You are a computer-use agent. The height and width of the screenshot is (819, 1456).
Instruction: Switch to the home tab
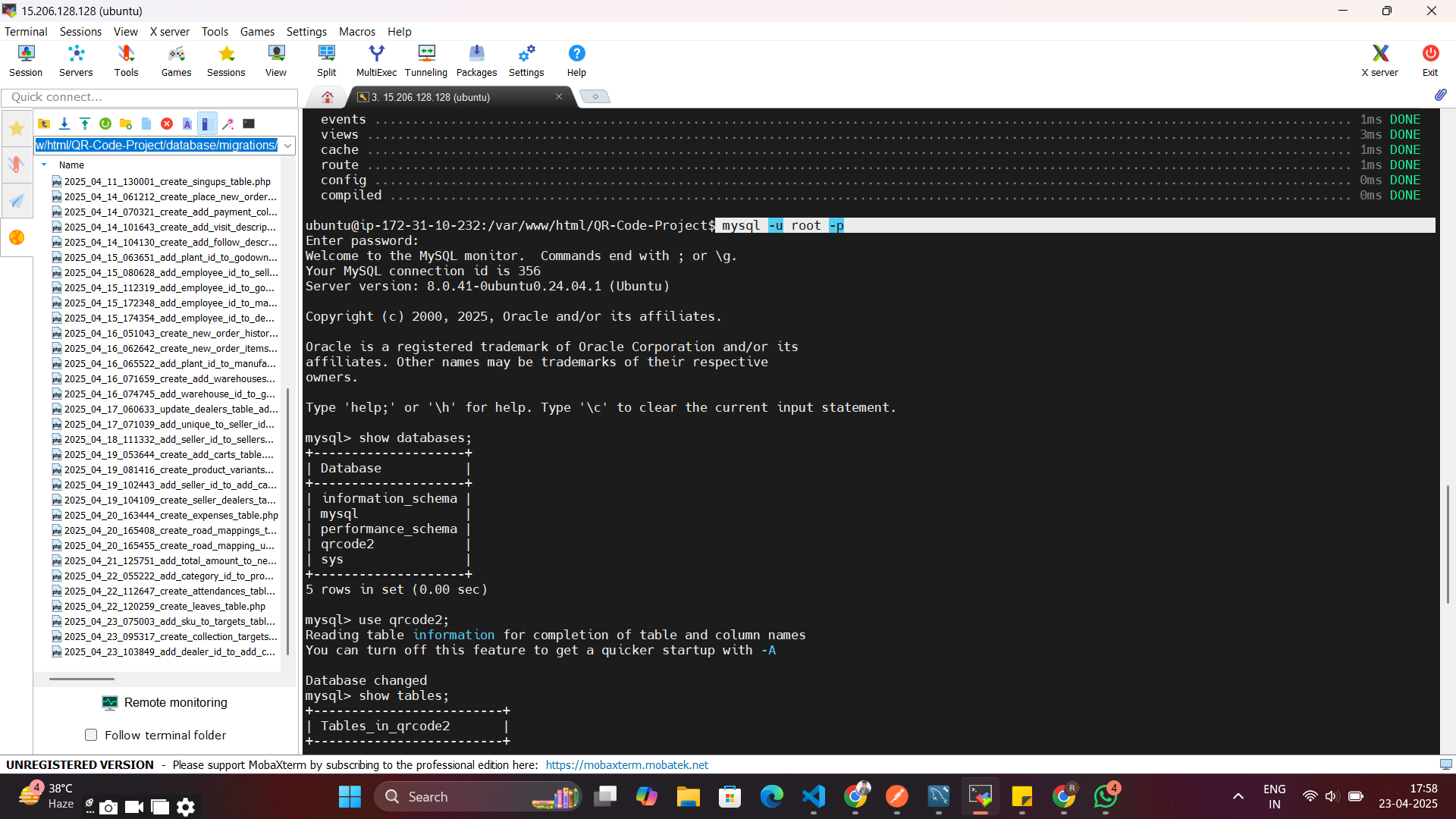pyautogui.click(x=328, y=97)
